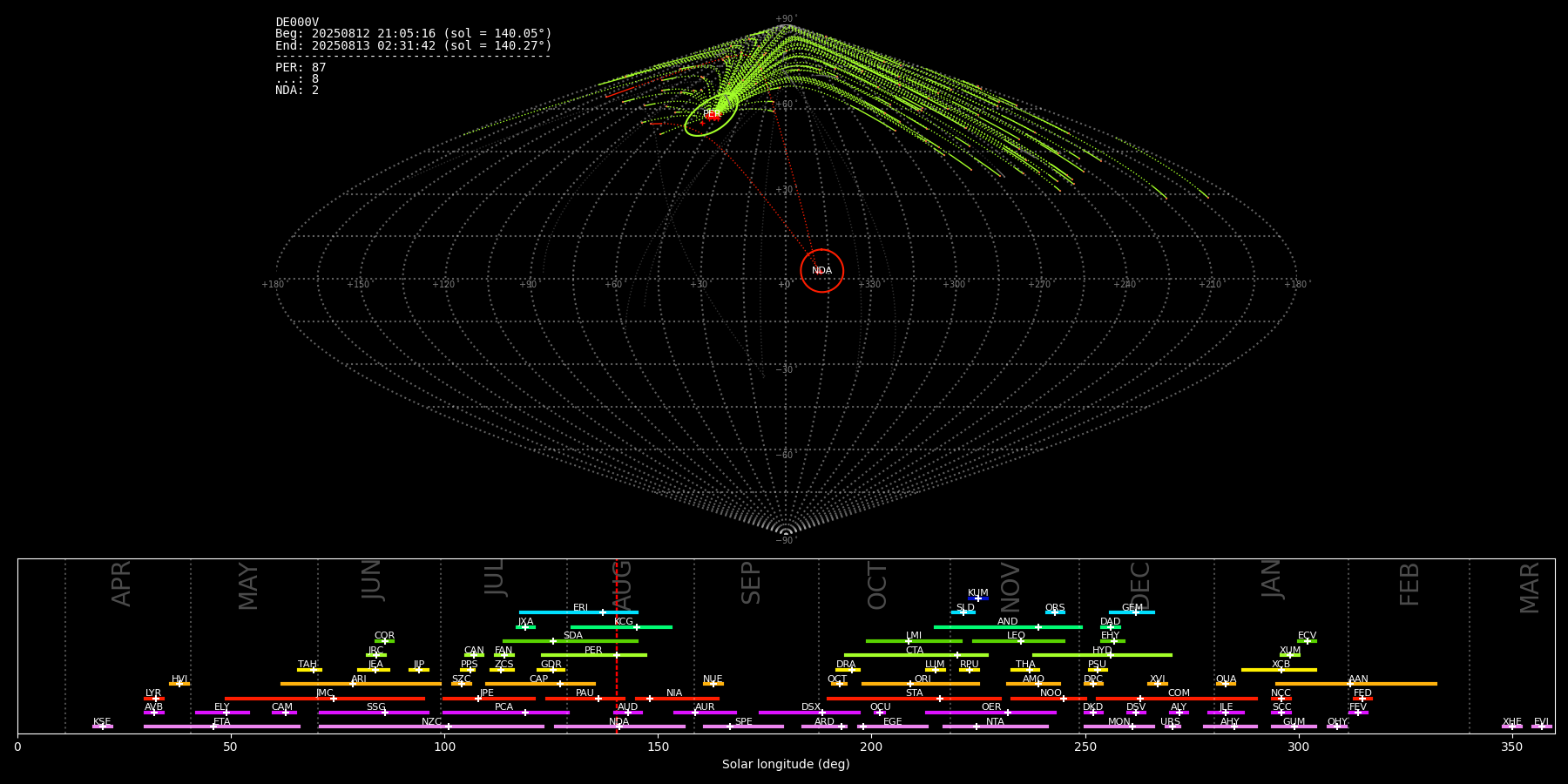Click the 150 tick label on longitude axis
This screenshot has height=784, width=1568.
658,747
